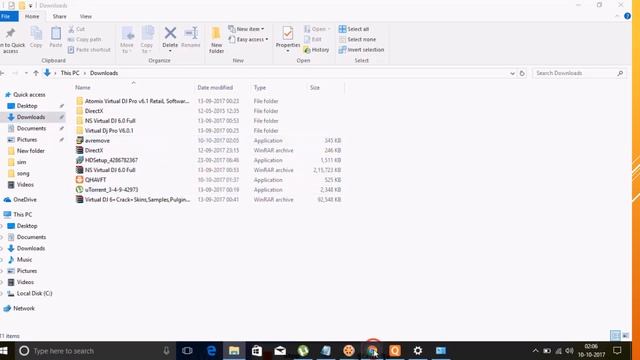This screenshot has width=640, height=360.
Task: Switch to the Share ribbon tab
Action: point(60,16)
